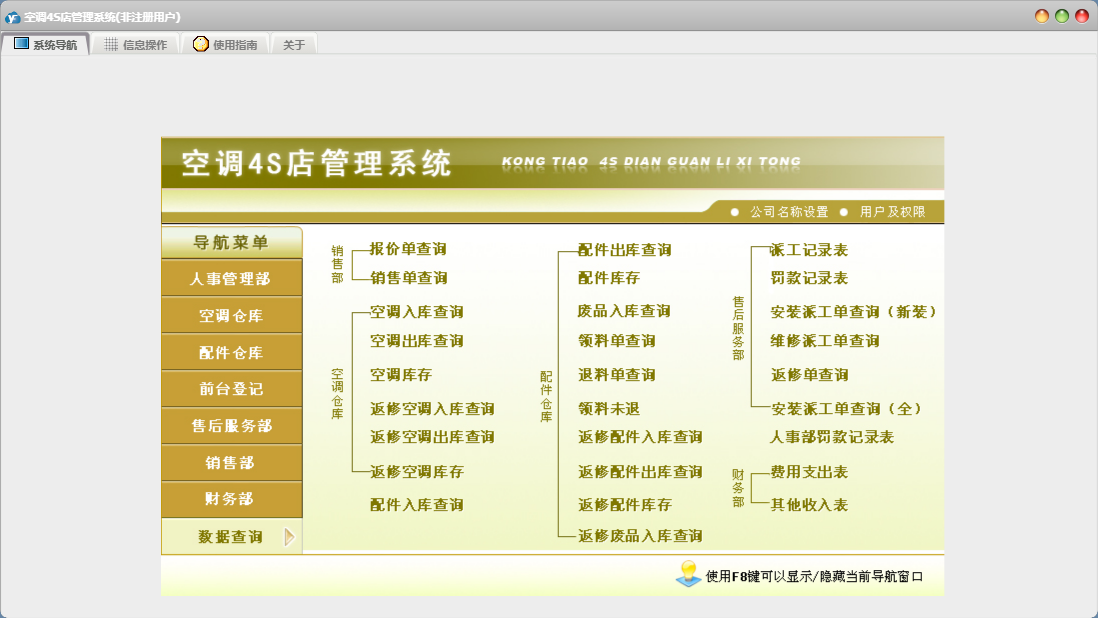Open 费用支出表 under finance
Image resolution: width=1098 pixels, height=618 pixels.
809,472
